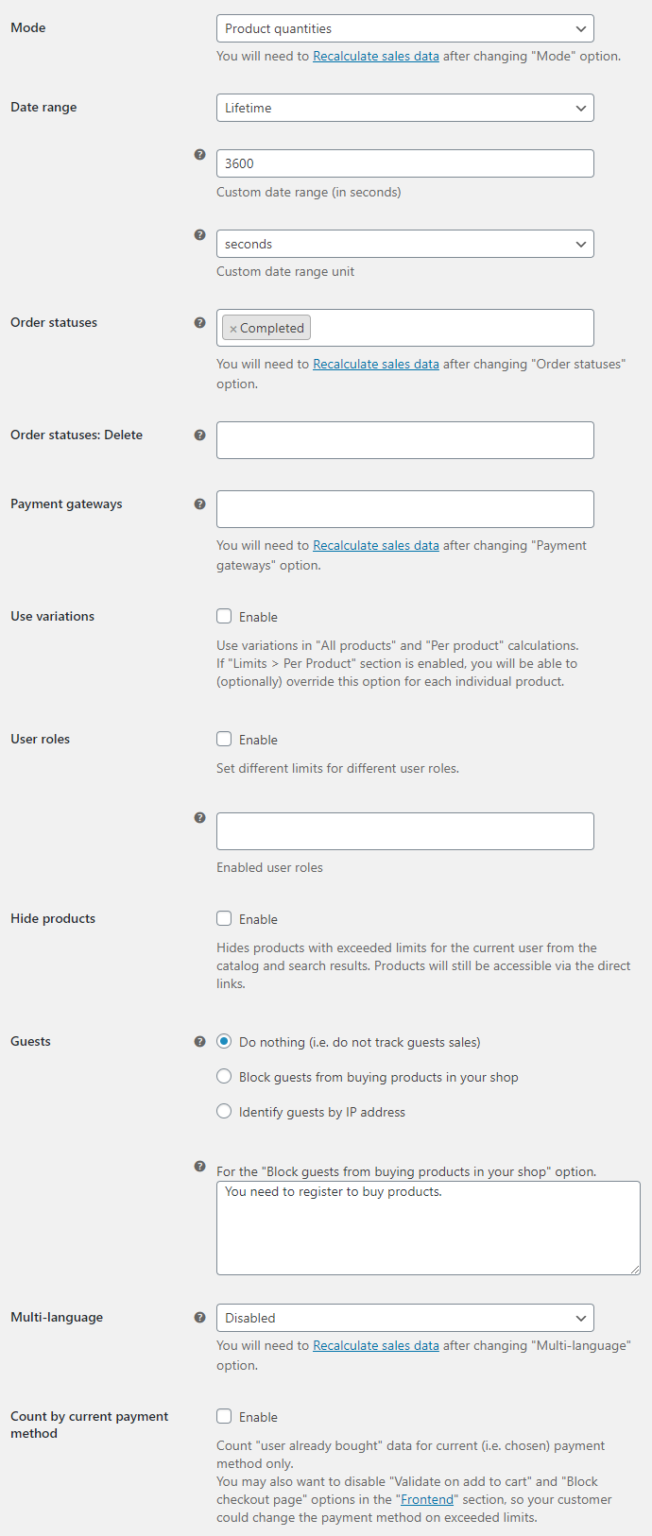The height and width of the screenshot is (1536, 652).
Task: Enable Count by current payment method
Action: pyautogui.click(x=222, y=1416)
